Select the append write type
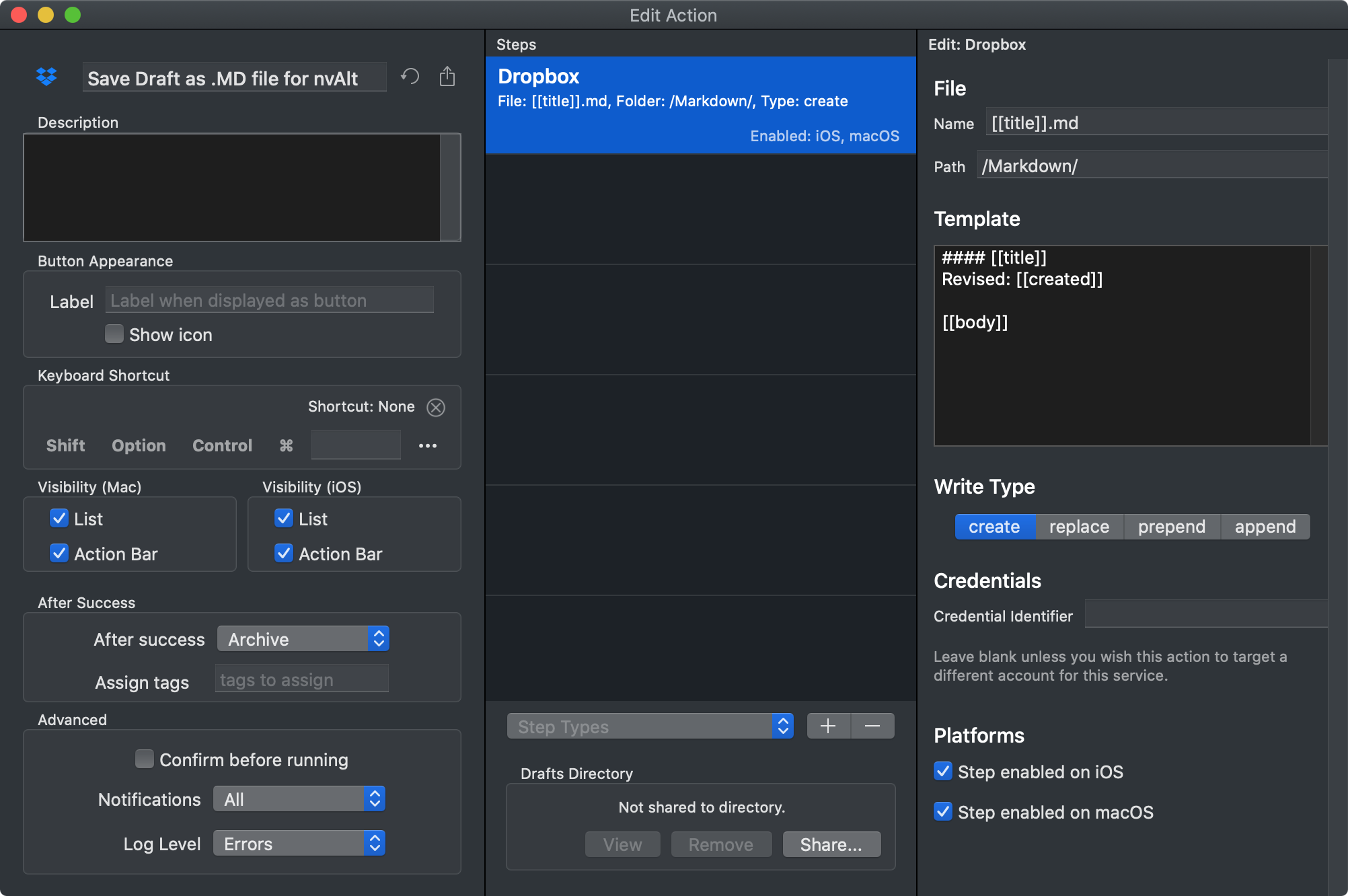 [x=1265, y=527]
